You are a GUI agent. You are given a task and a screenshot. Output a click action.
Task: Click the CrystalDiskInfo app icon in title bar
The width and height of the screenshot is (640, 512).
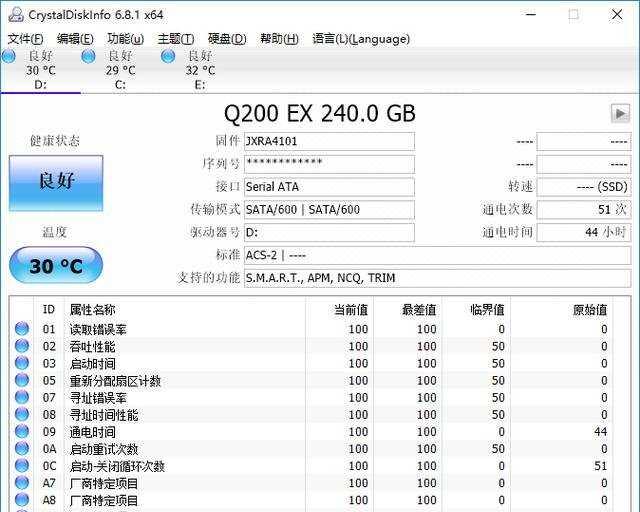click(x=16, y=15)
